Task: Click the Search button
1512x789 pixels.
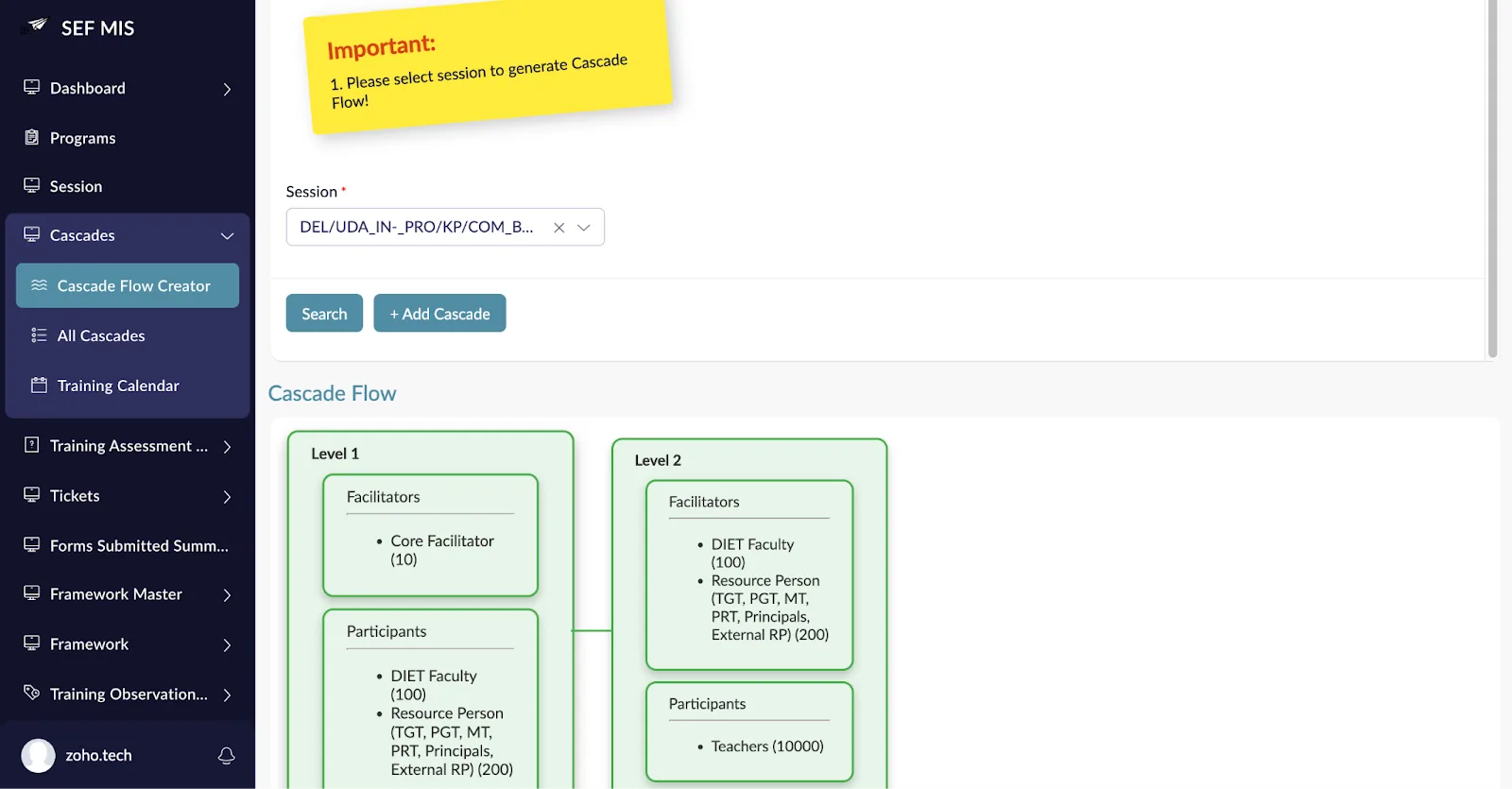Action: (324, 313)
